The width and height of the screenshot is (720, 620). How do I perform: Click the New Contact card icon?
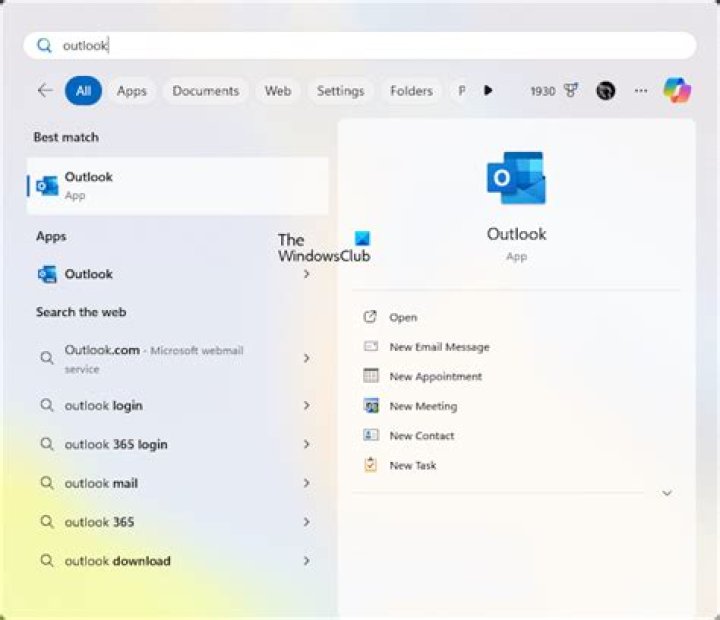click(371, 435)
